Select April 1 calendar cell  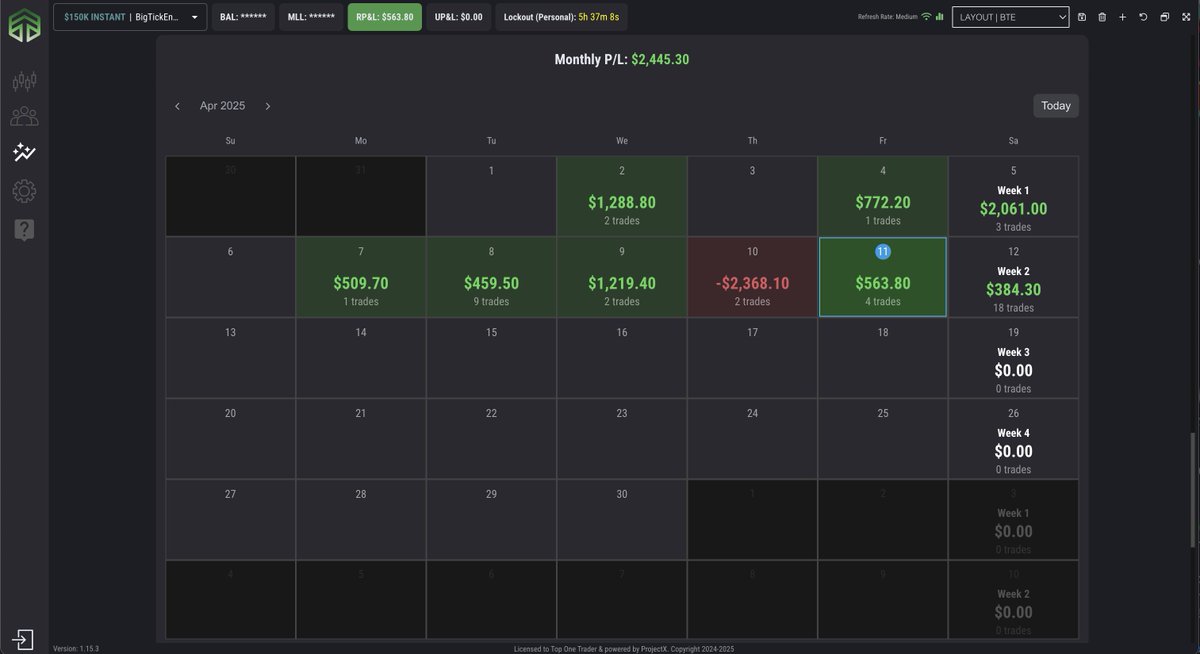pos(491,196)
